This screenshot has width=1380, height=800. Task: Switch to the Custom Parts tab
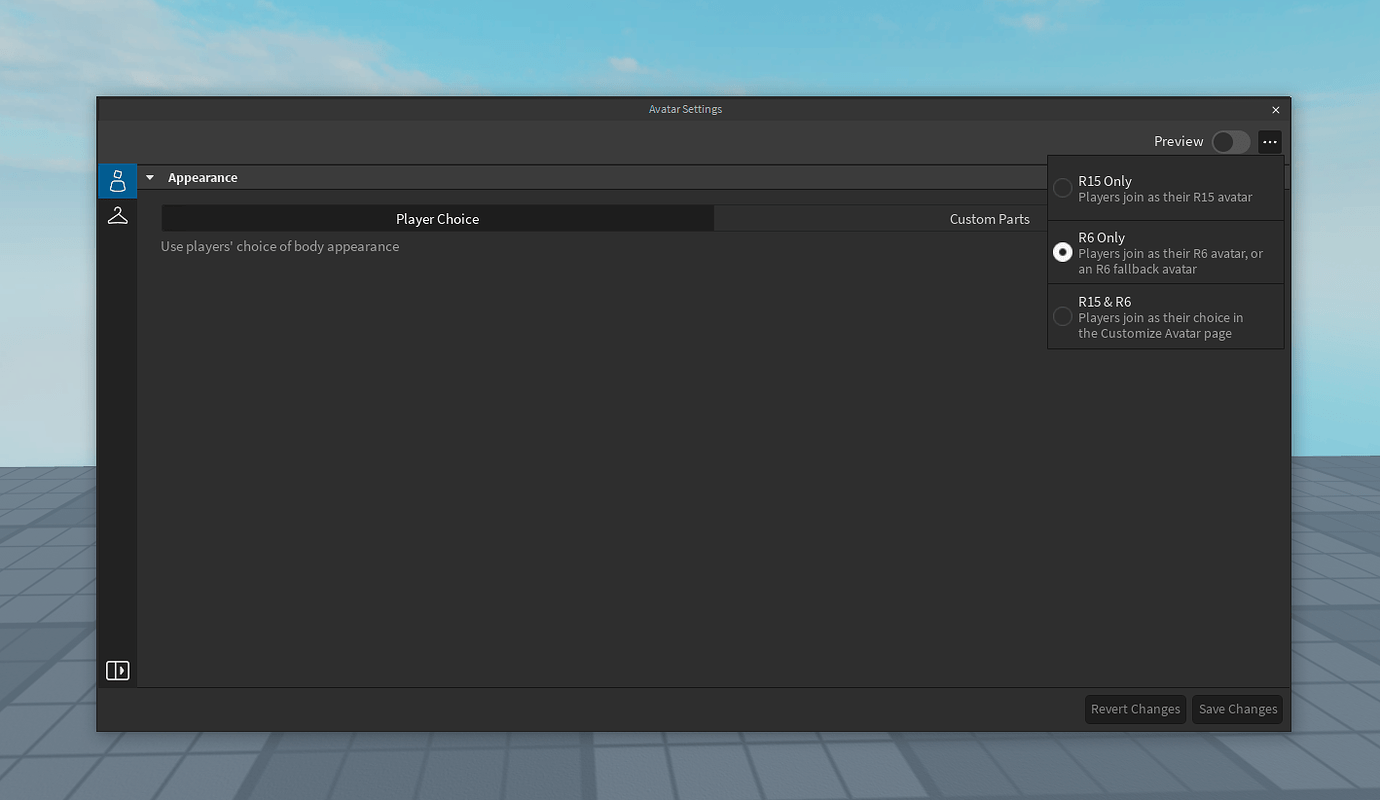[989, 218]
